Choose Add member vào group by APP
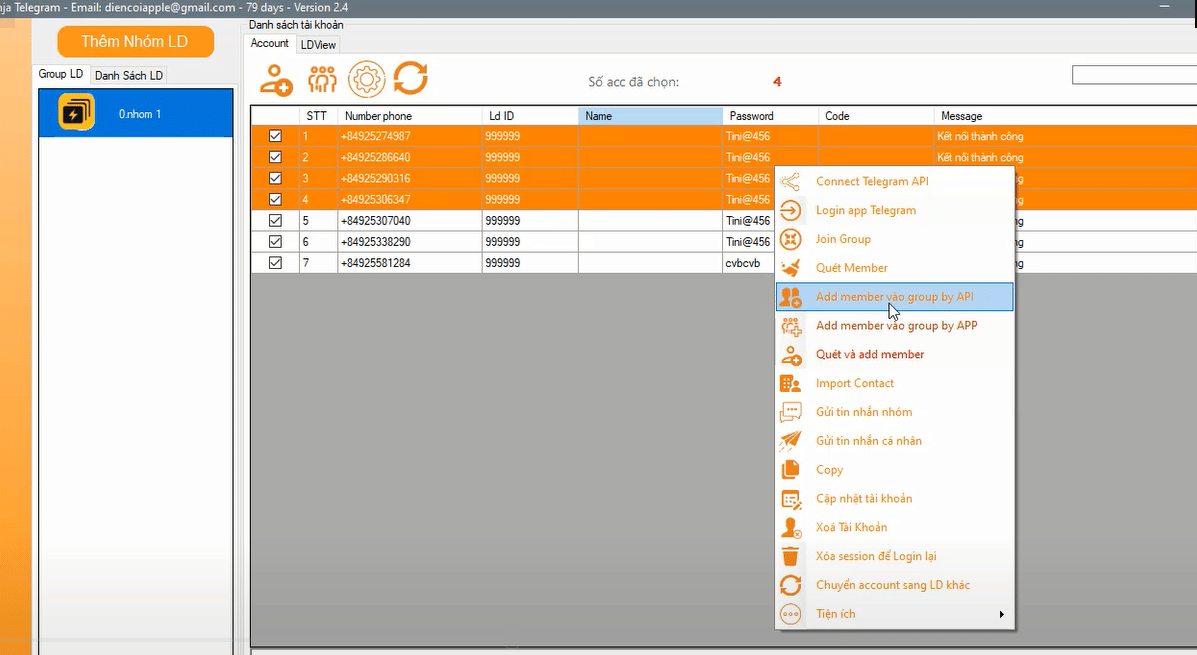This screenshot has width=1197, height=655. point(895,326)
